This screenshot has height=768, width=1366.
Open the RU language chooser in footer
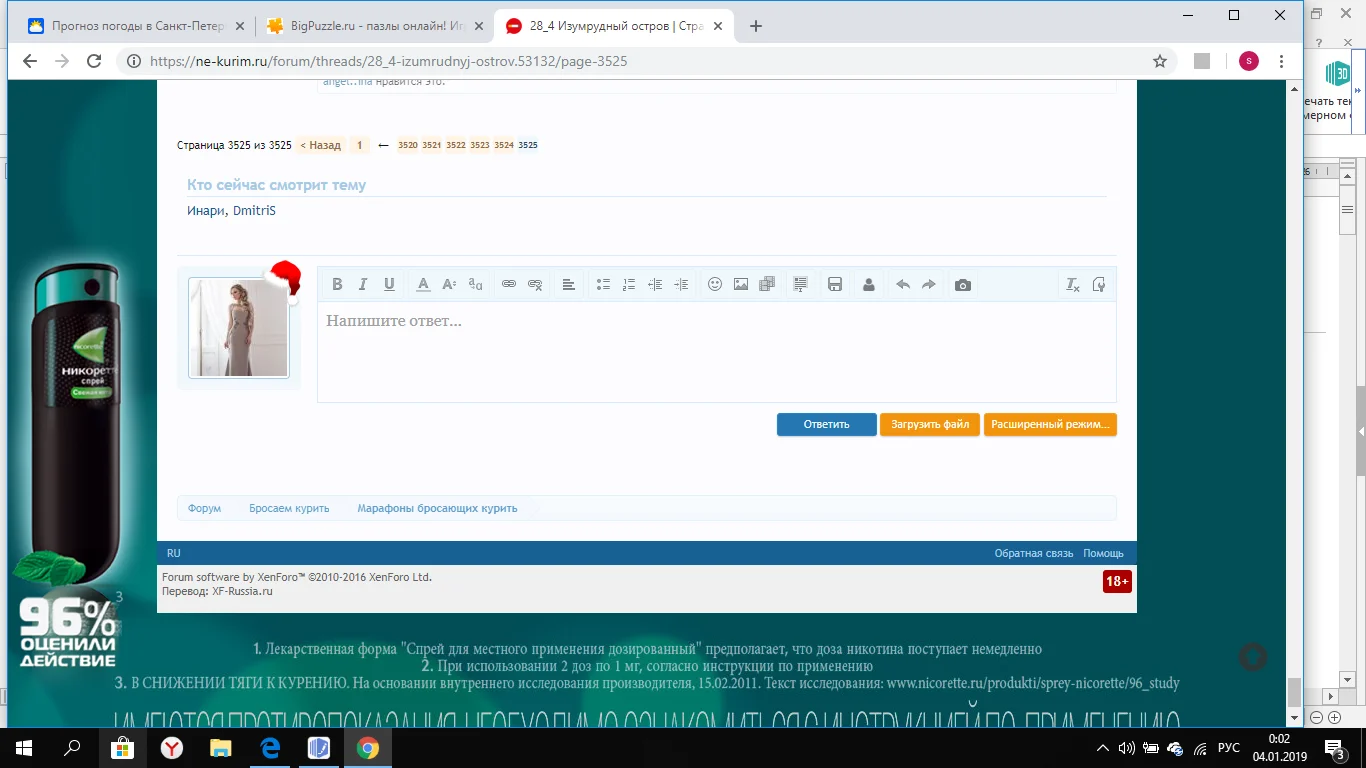[x=174, y=553]
